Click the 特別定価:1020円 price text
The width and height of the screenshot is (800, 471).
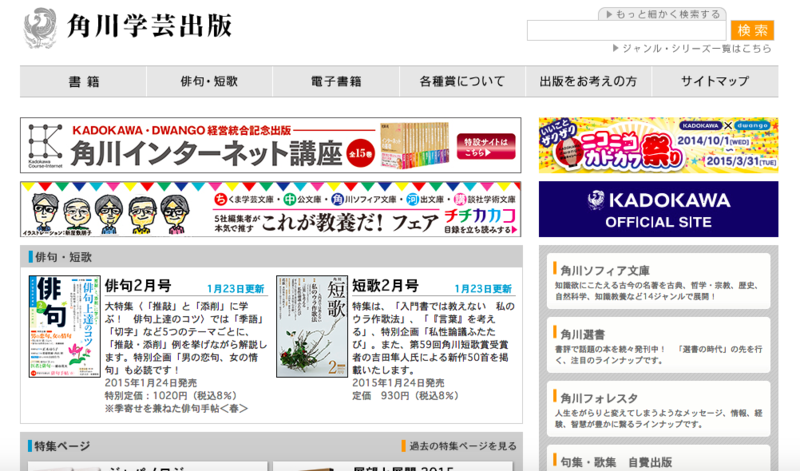(171, 395)
